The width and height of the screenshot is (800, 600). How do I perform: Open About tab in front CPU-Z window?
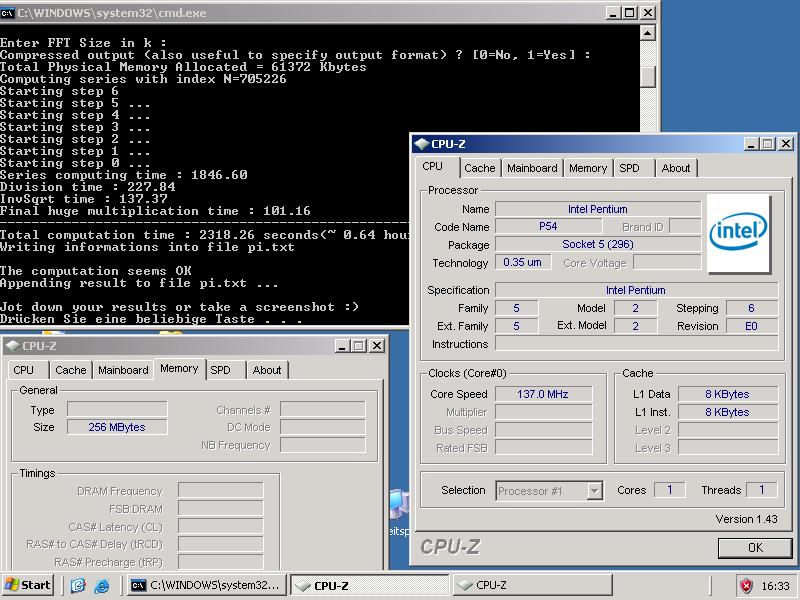(x=676, y=168)
